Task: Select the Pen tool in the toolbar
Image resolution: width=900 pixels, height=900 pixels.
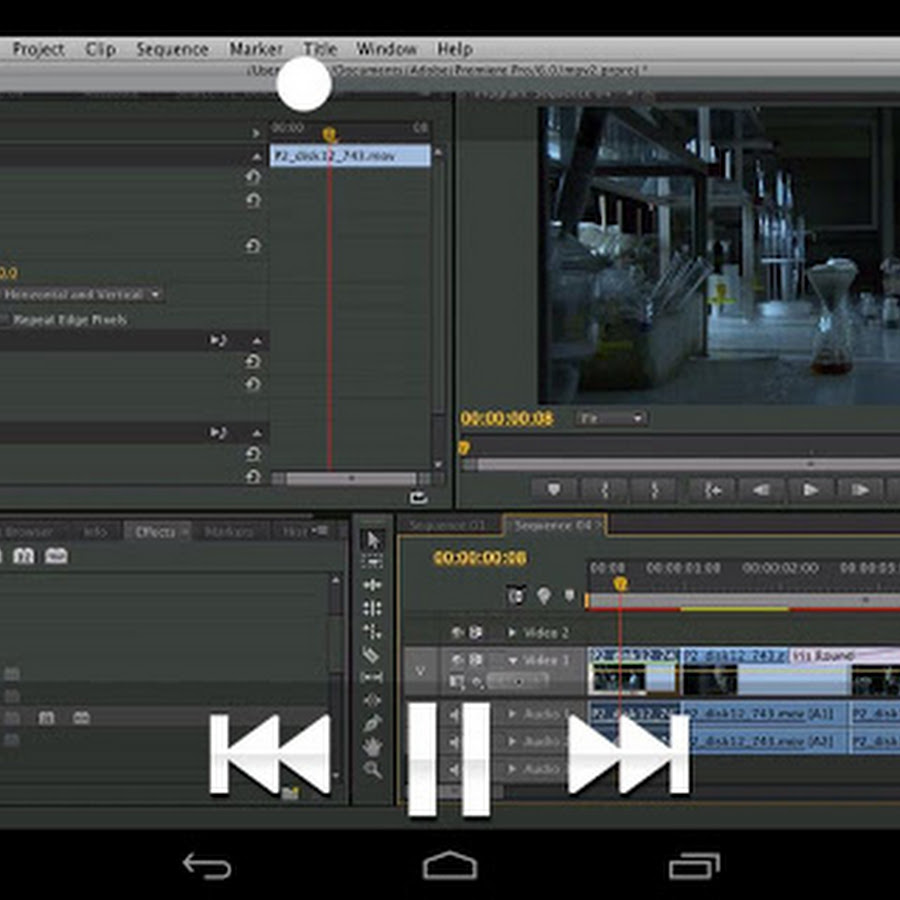Action: (x=373, y=723)
